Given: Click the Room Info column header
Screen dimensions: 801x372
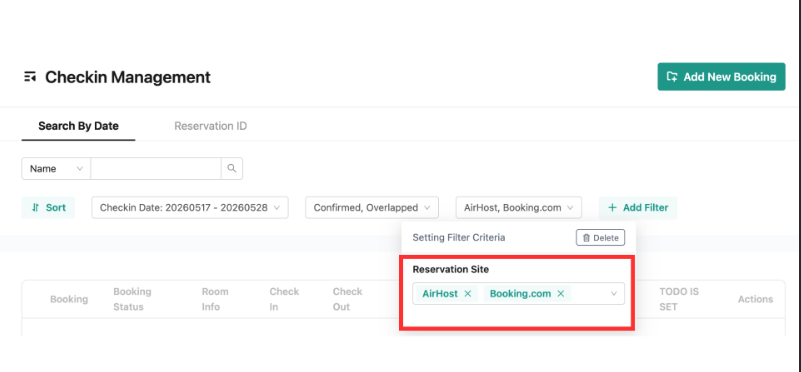Looking at the screenshot, I should [215, 299].
